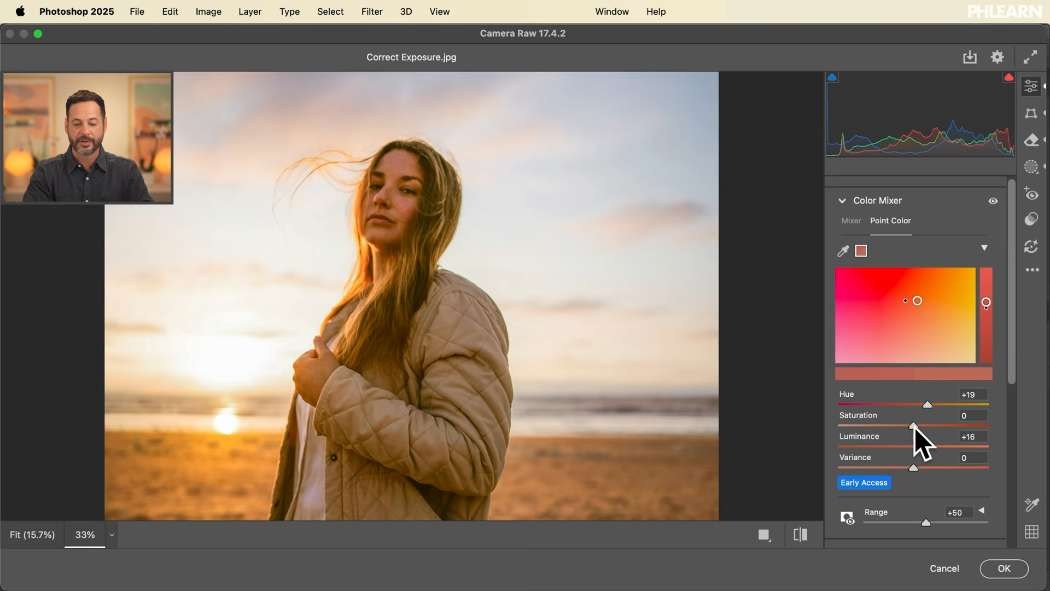Click the Saturation value field

tap(972, 416)
